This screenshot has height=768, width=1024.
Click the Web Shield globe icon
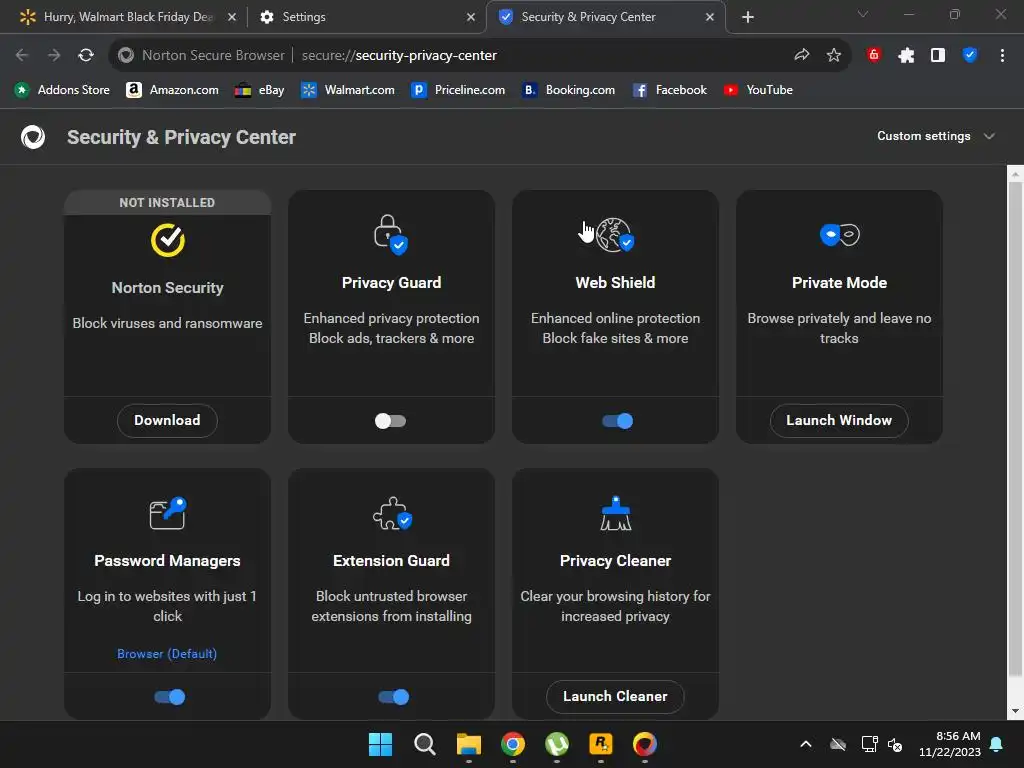tap(615, 235)
